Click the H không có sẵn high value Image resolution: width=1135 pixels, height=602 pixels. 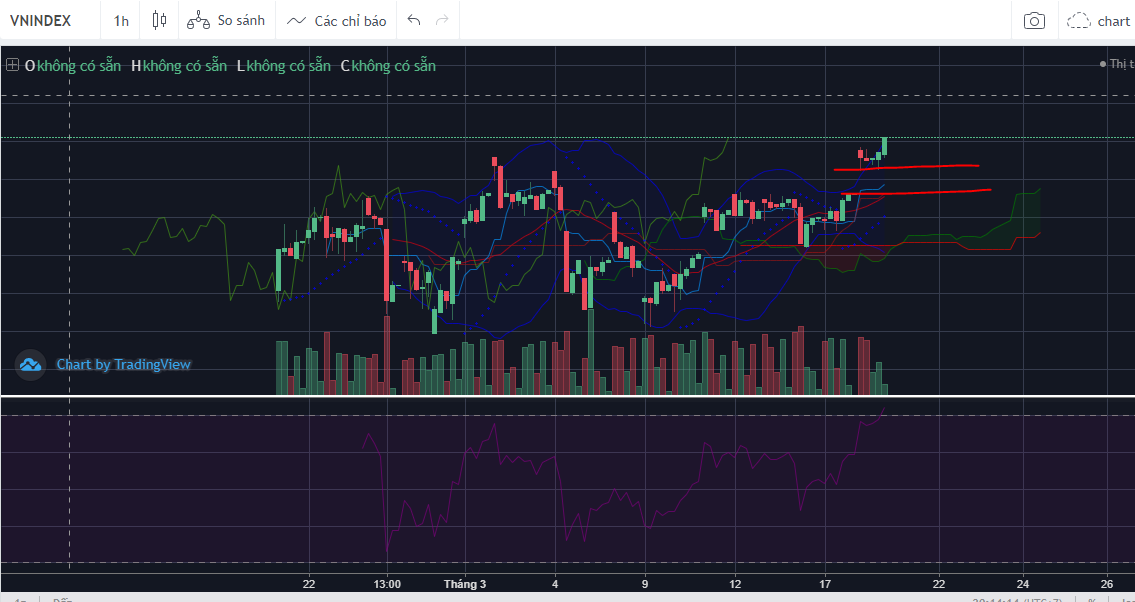pos(179,66)
